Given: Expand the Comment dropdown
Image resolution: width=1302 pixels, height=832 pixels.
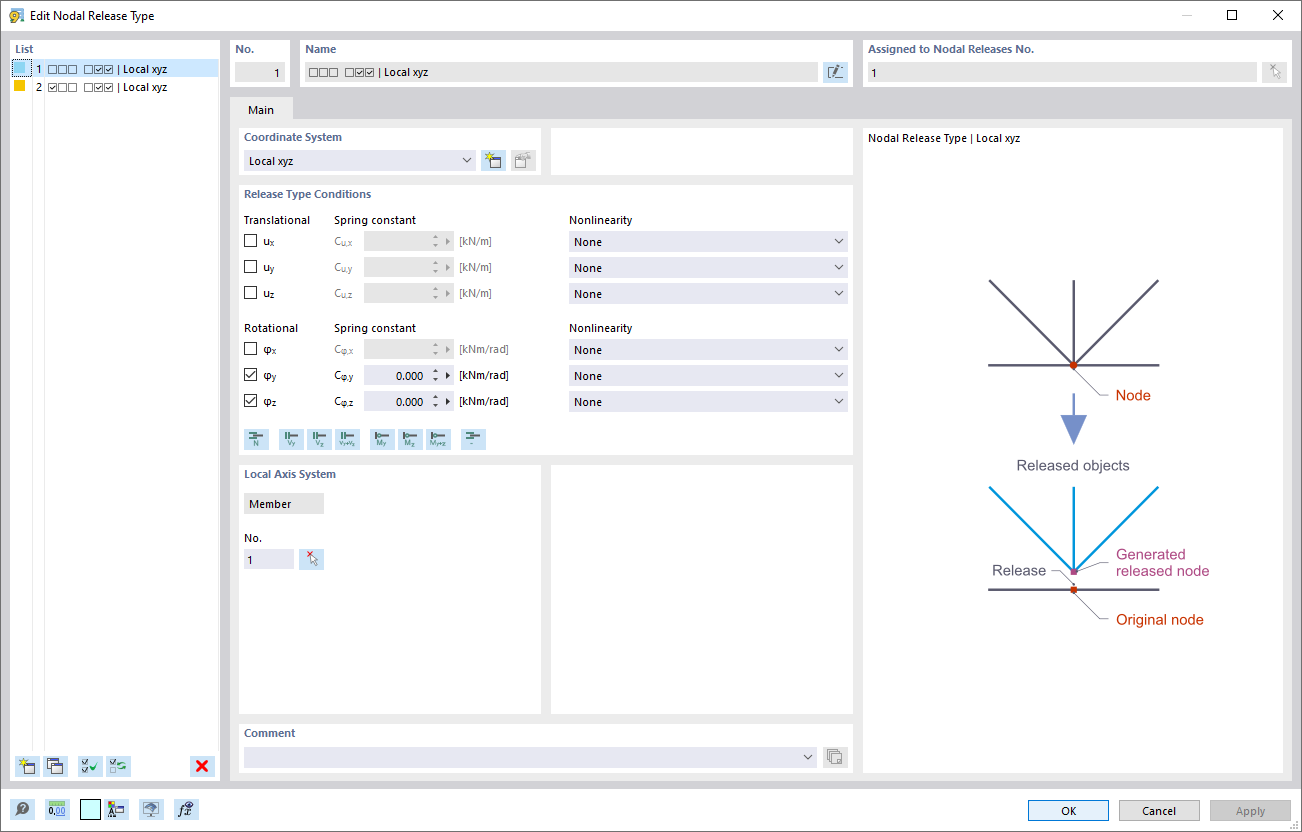Looking at the screenshot, I should tap(808, 757).
